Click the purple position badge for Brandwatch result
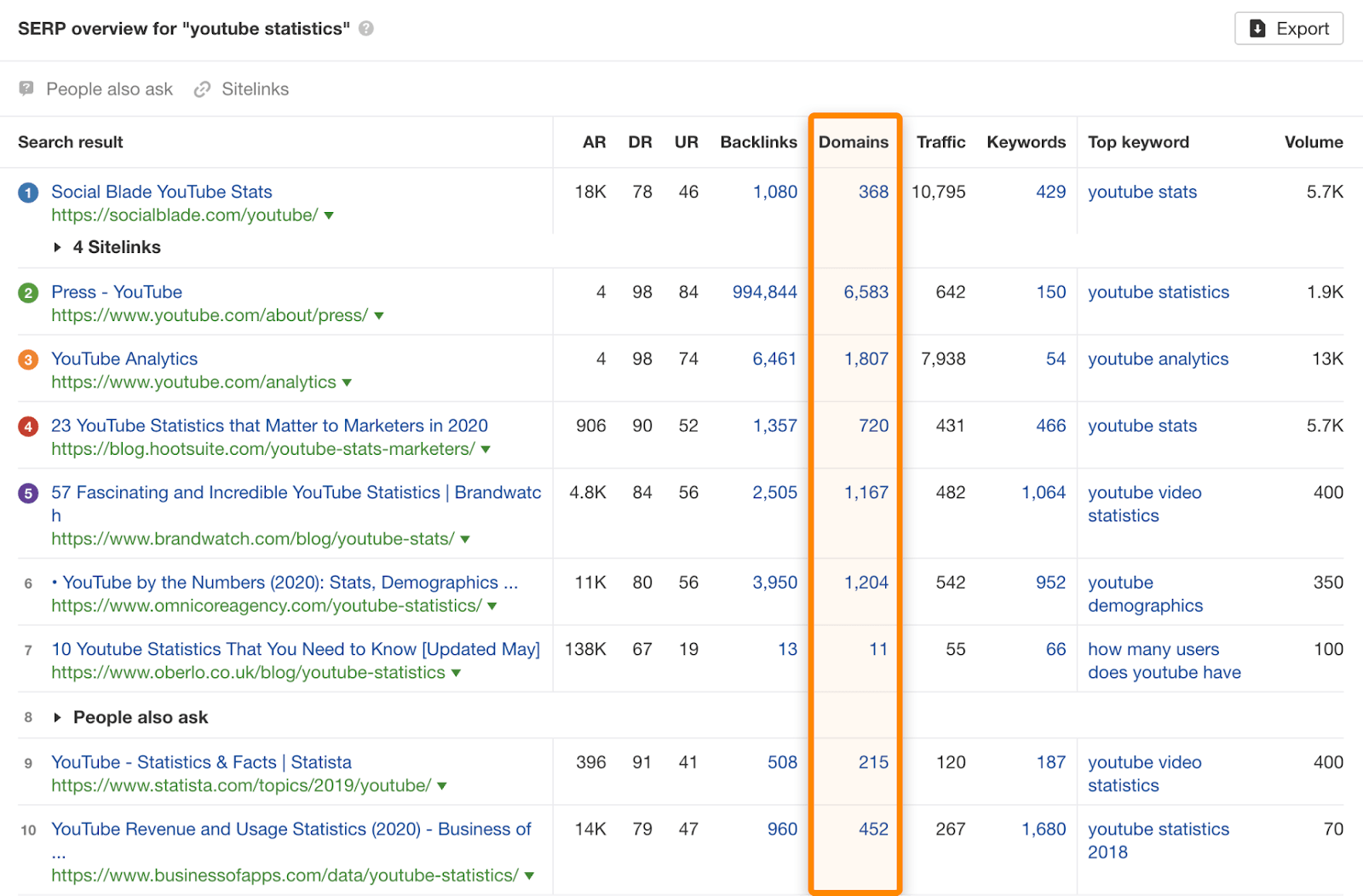 [x=27, y=492]
